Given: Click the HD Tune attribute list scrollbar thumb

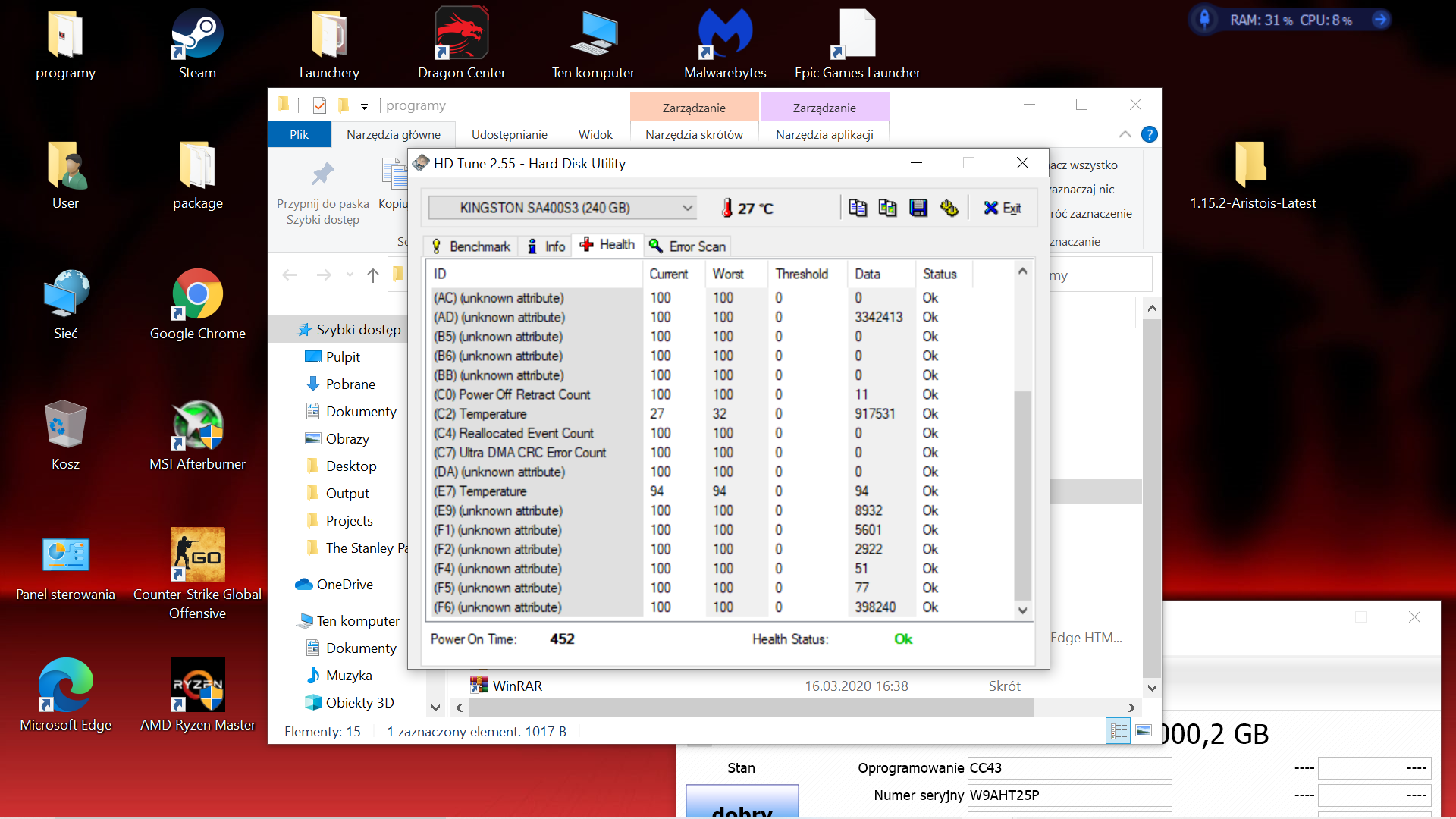Looking at the screenshot, I should pos(1022,495).
